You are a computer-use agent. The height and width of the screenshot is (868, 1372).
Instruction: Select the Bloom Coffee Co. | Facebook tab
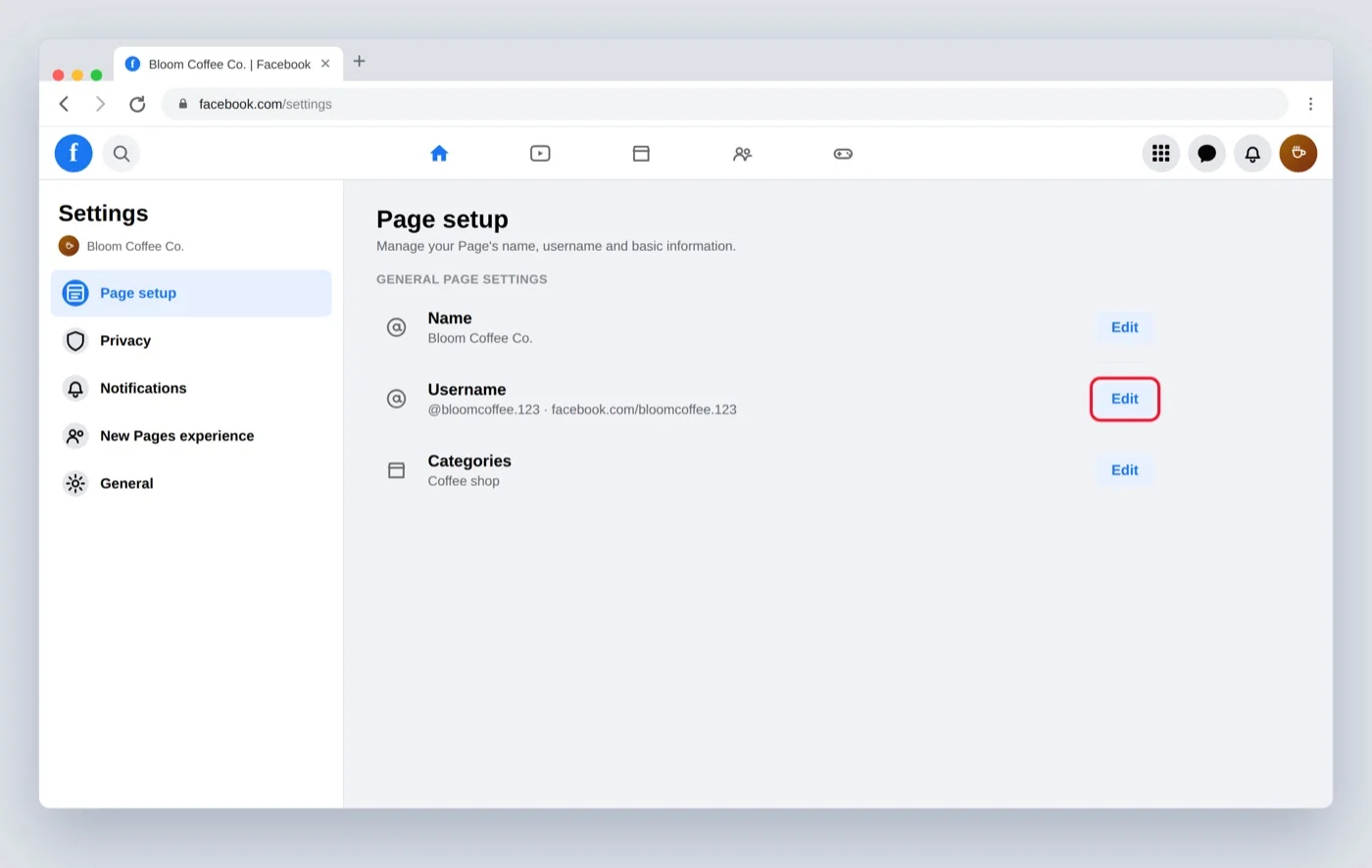point(228,64)
